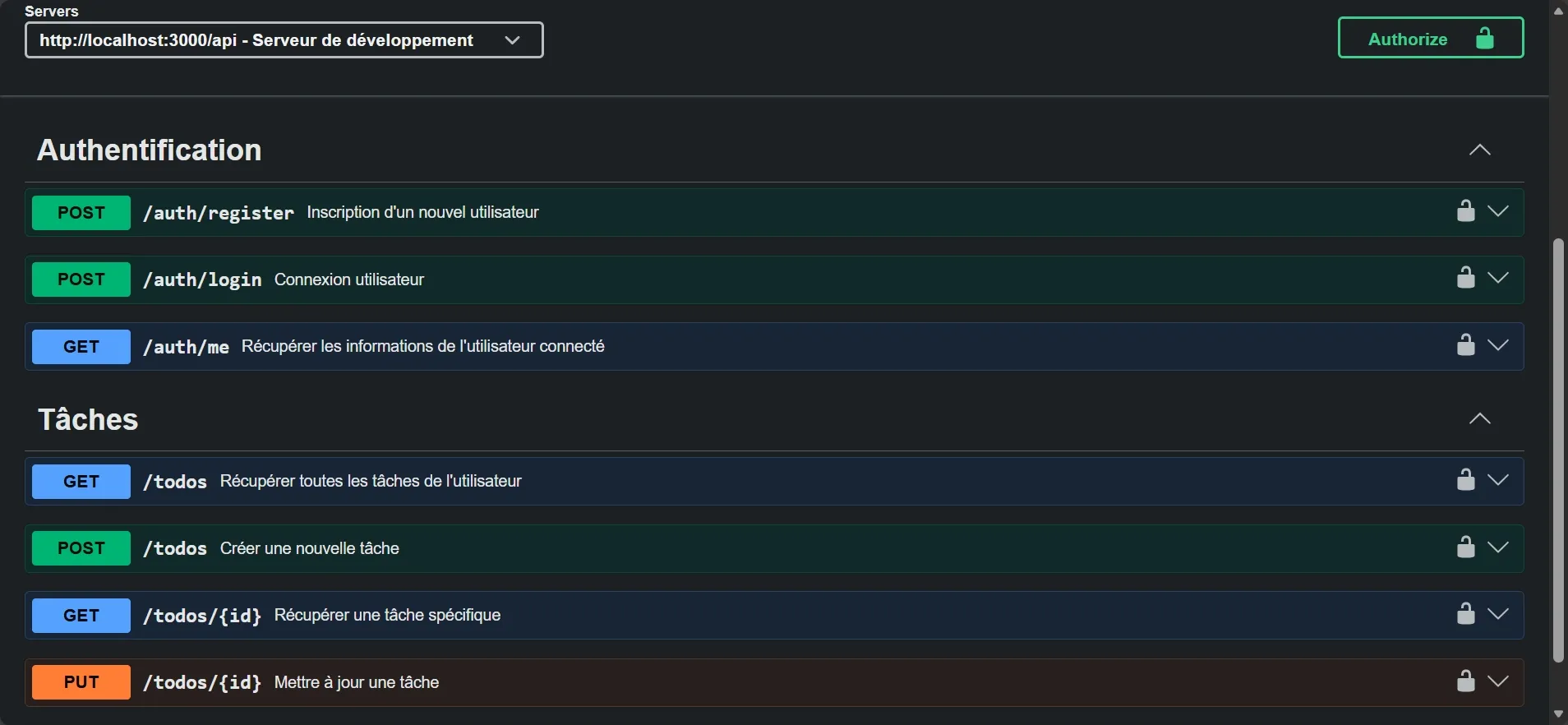Click the lock icon on GET /todos

(x=1465, y=480)
